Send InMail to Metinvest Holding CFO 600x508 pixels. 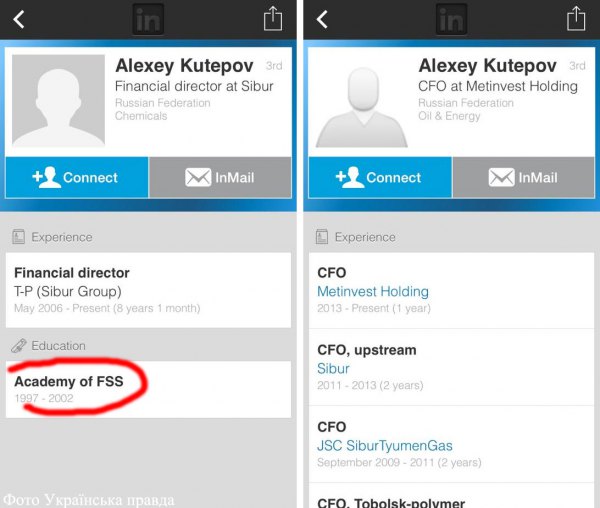pos(523,178)
